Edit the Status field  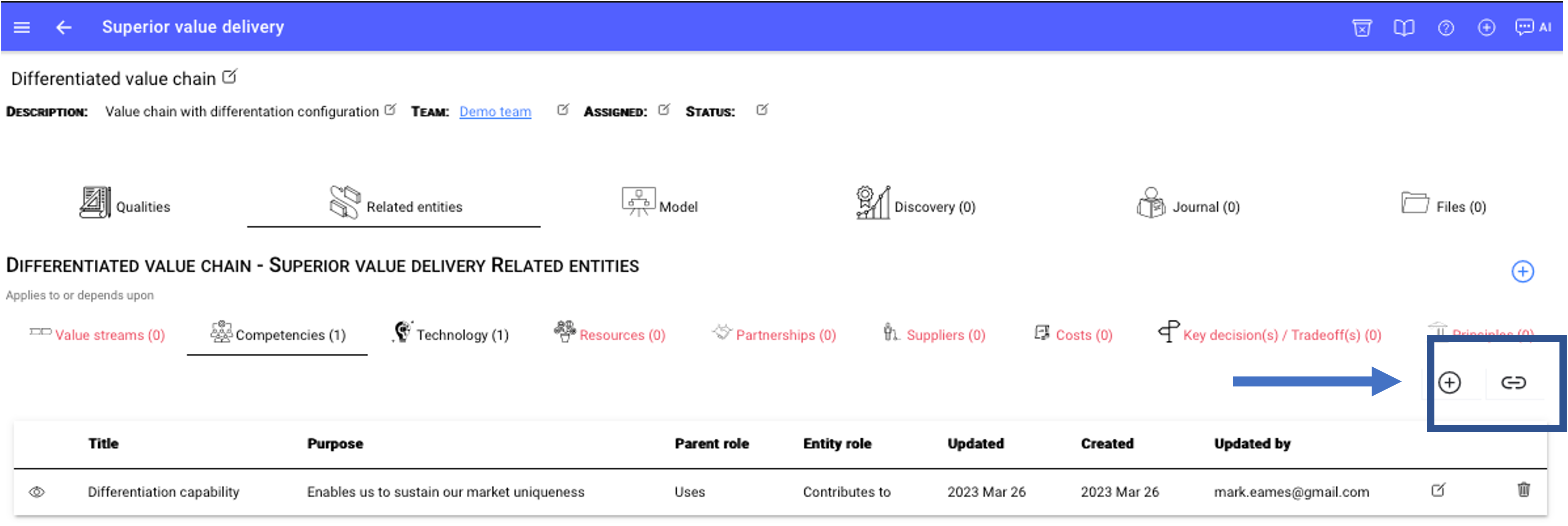pyautogui.click(x=762, y=110)
